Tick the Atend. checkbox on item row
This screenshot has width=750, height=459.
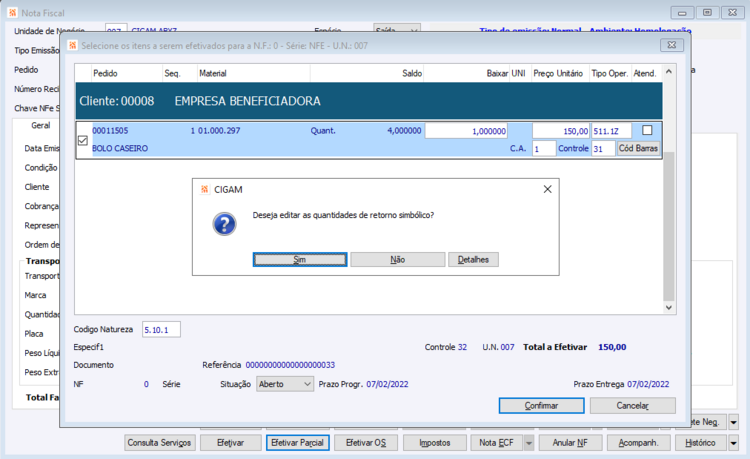tap(647, 130)
